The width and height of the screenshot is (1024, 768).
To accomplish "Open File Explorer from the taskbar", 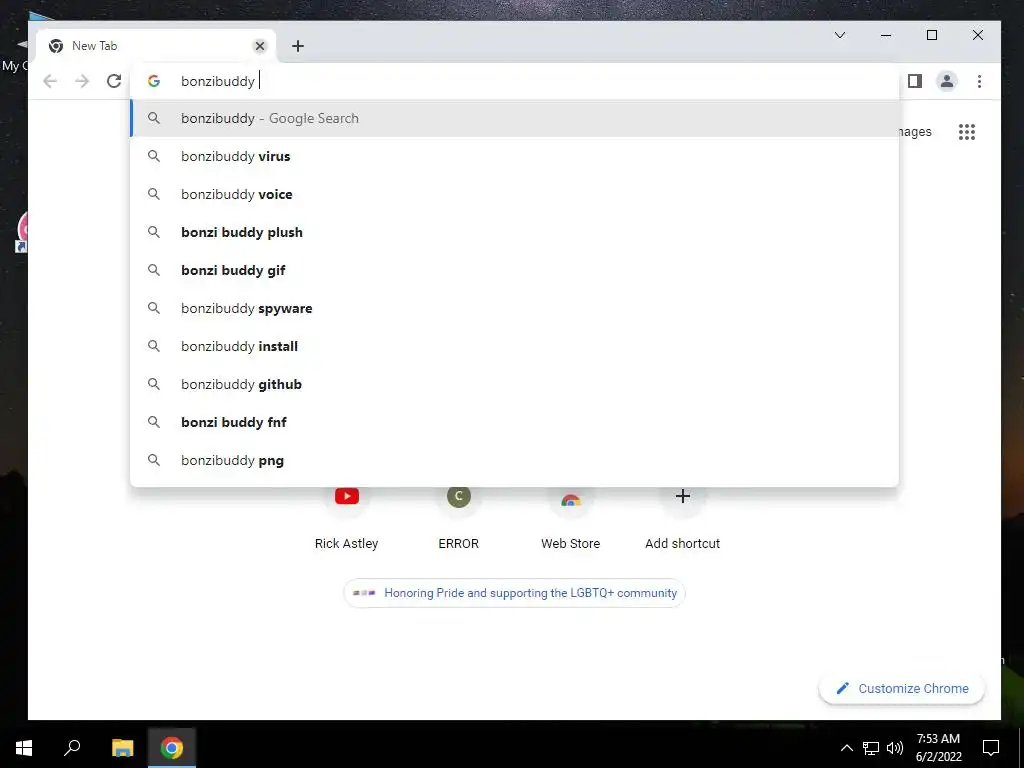I will pyautogui.click(x=122, y=748).
